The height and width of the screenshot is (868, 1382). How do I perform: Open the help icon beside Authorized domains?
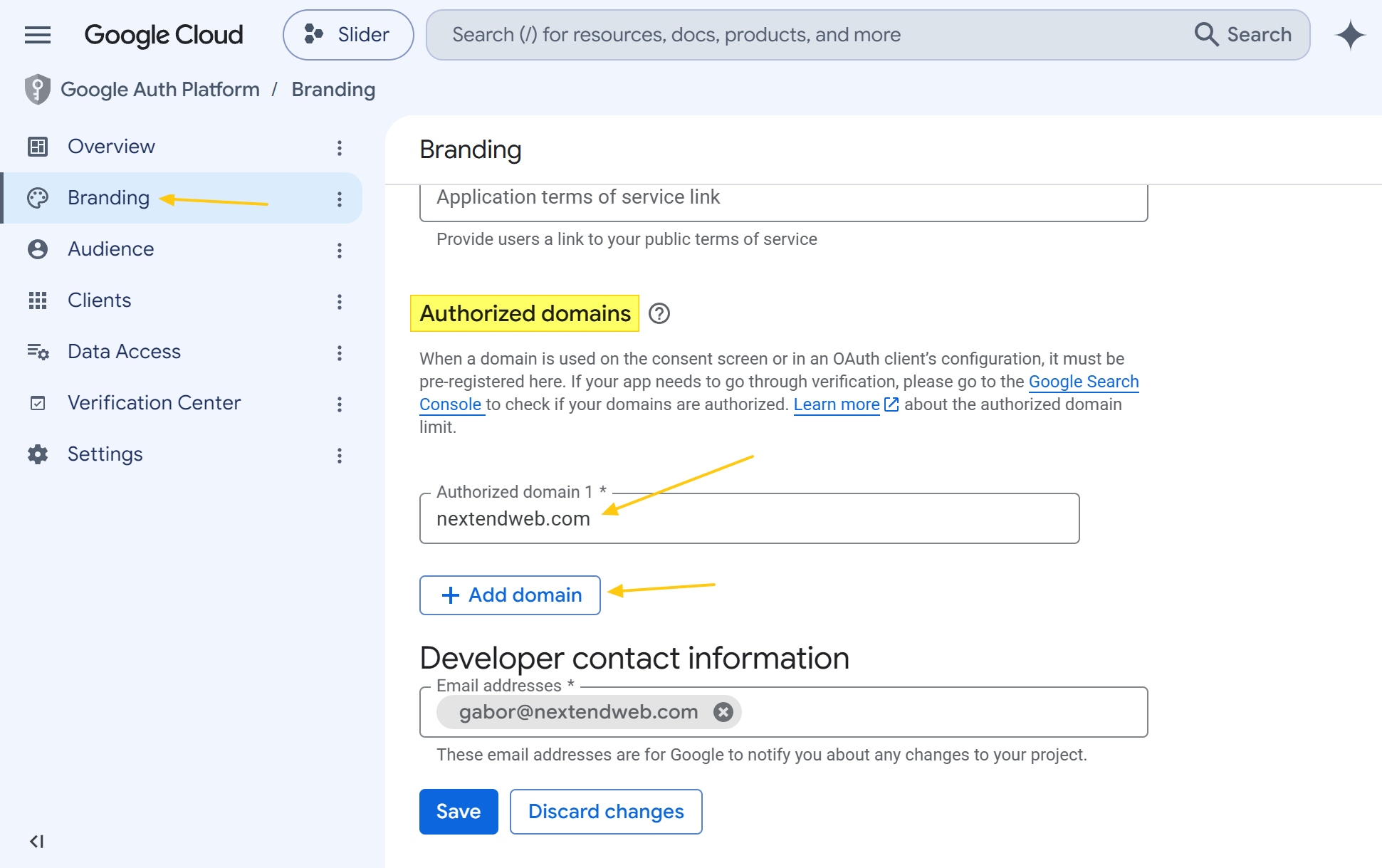(659, 313)
